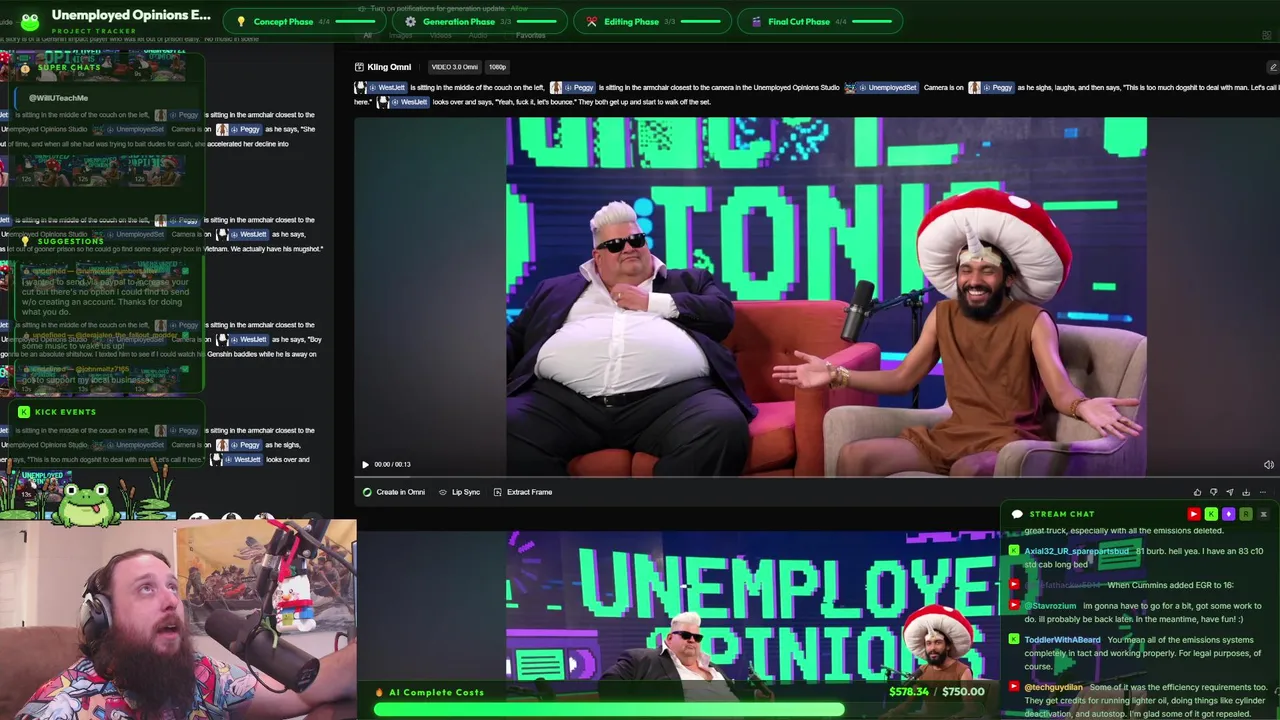Screen dimensions: 1280x720
Task: Play the Kling Omni video
Action: coord(365,464)
